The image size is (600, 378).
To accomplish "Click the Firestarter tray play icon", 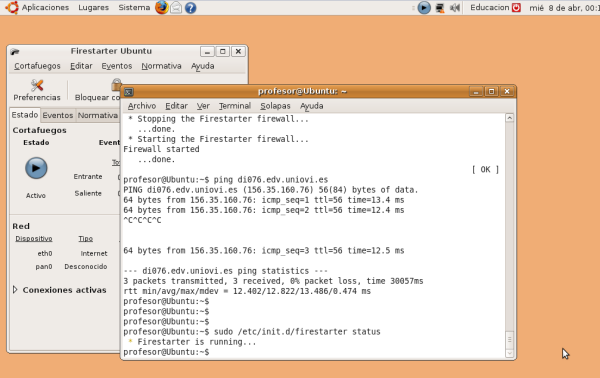I will pos(424,8).
